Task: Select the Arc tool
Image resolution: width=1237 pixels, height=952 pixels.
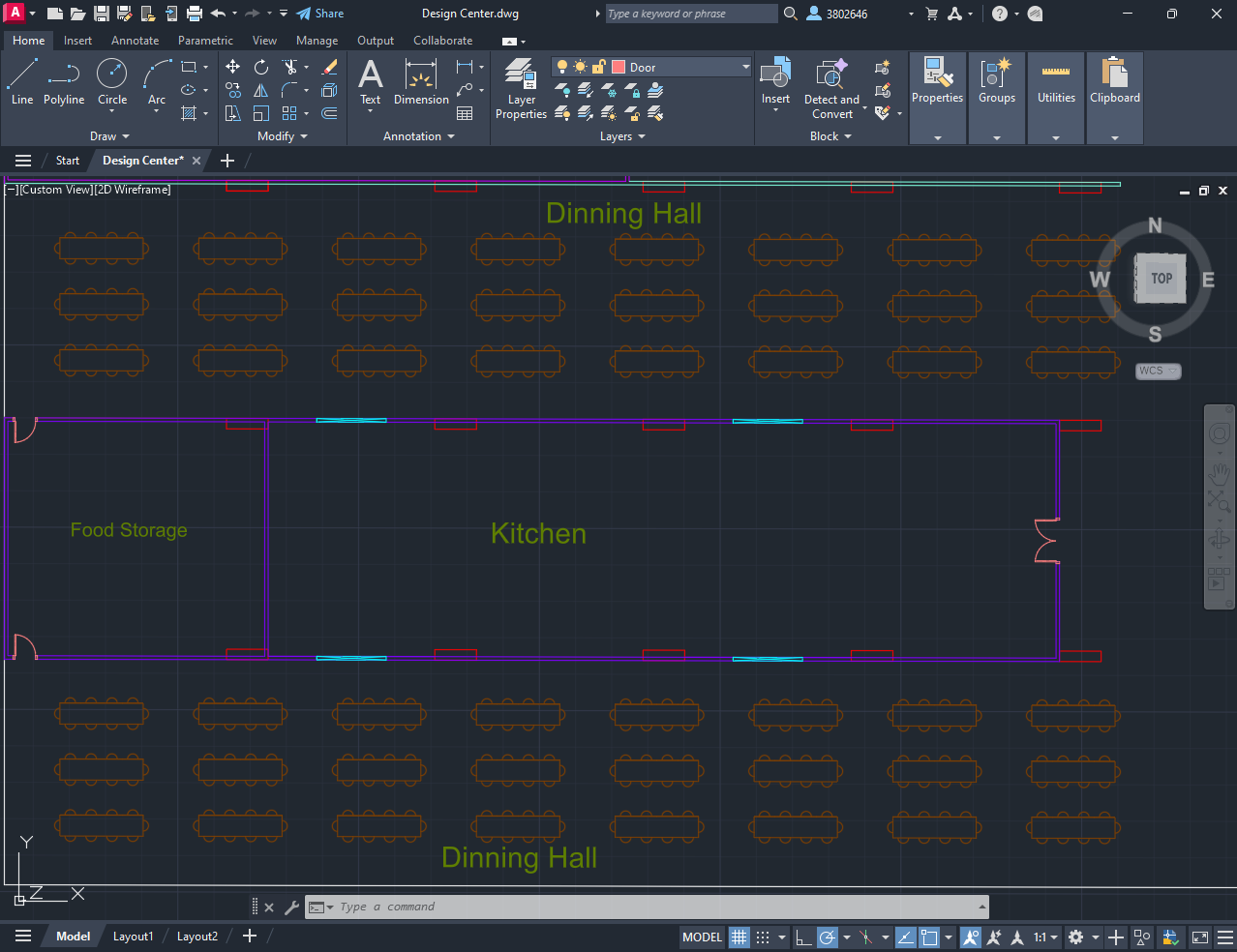Action: pos(157,81)
